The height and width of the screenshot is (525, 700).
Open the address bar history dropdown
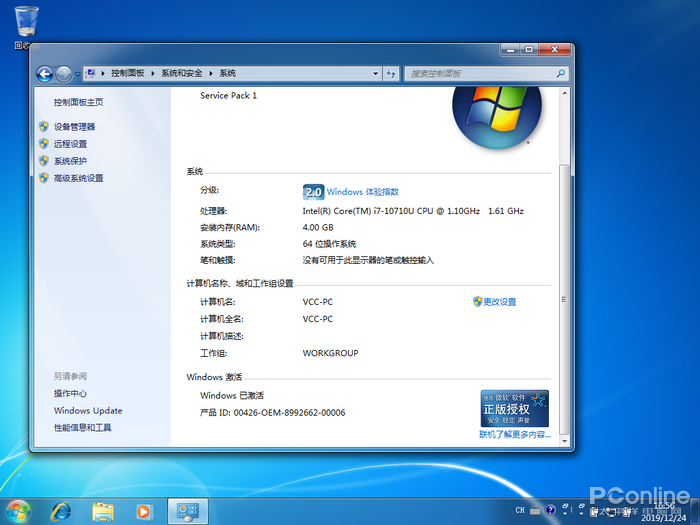click(x=375, y=73)
